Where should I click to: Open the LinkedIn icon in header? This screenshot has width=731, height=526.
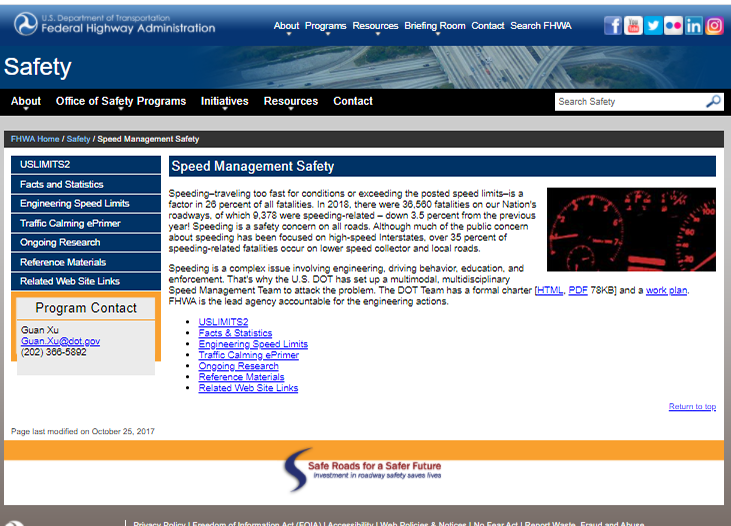tap(694, 26)
